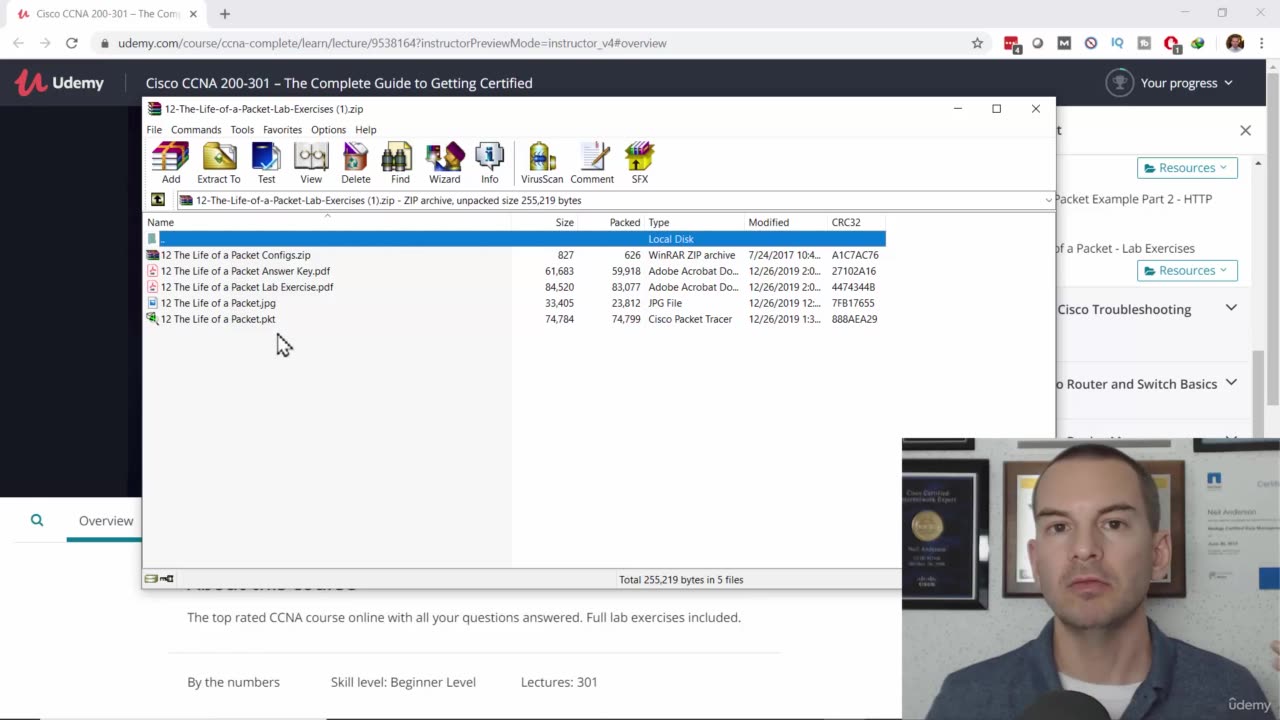Click the Packet Example Part 2 - HTTP lecture
The width and height of the screenshot is (1280, 720).
tap(1133, 199)
